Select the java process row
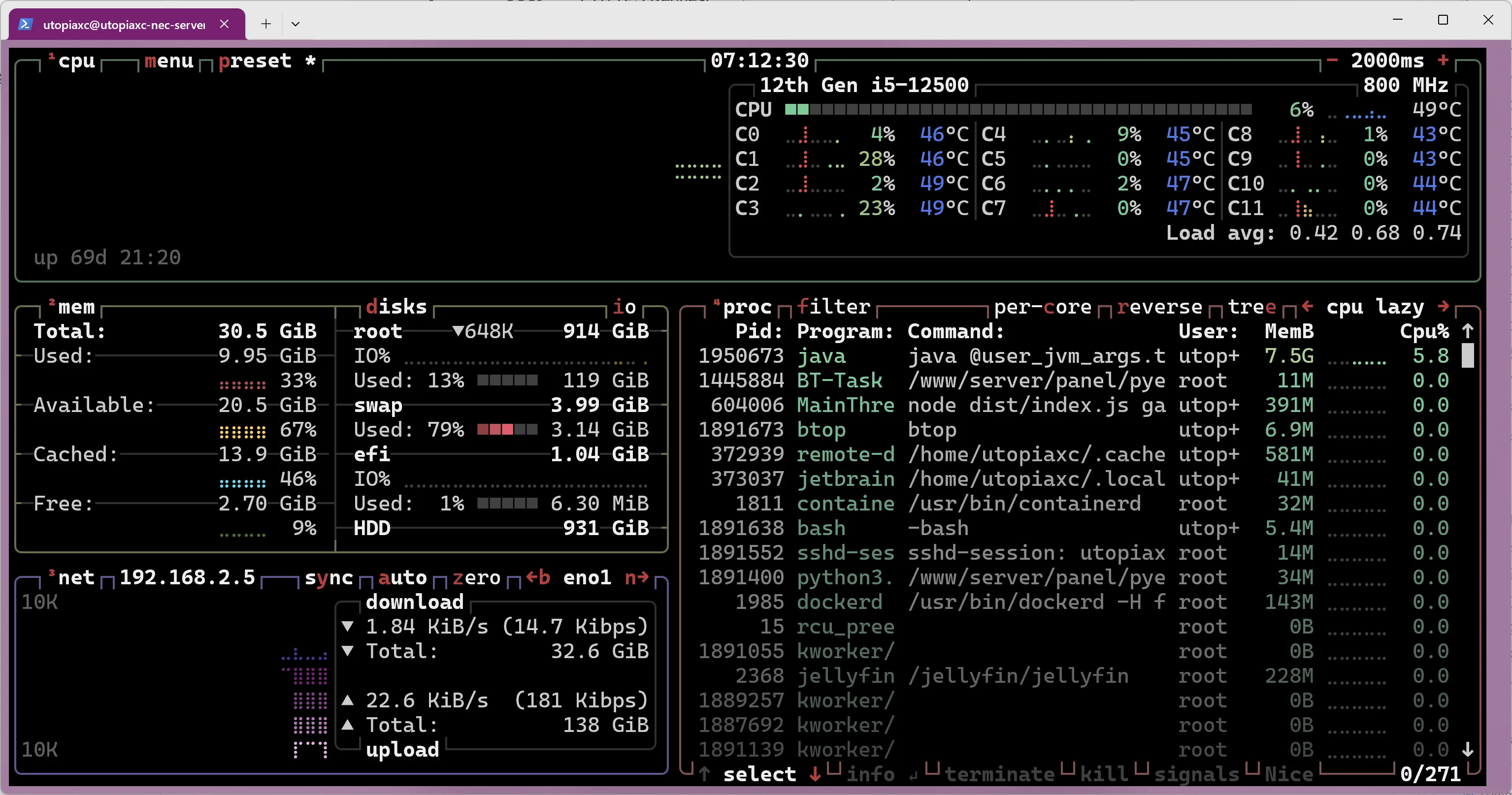 click(x=1074, y=355)
